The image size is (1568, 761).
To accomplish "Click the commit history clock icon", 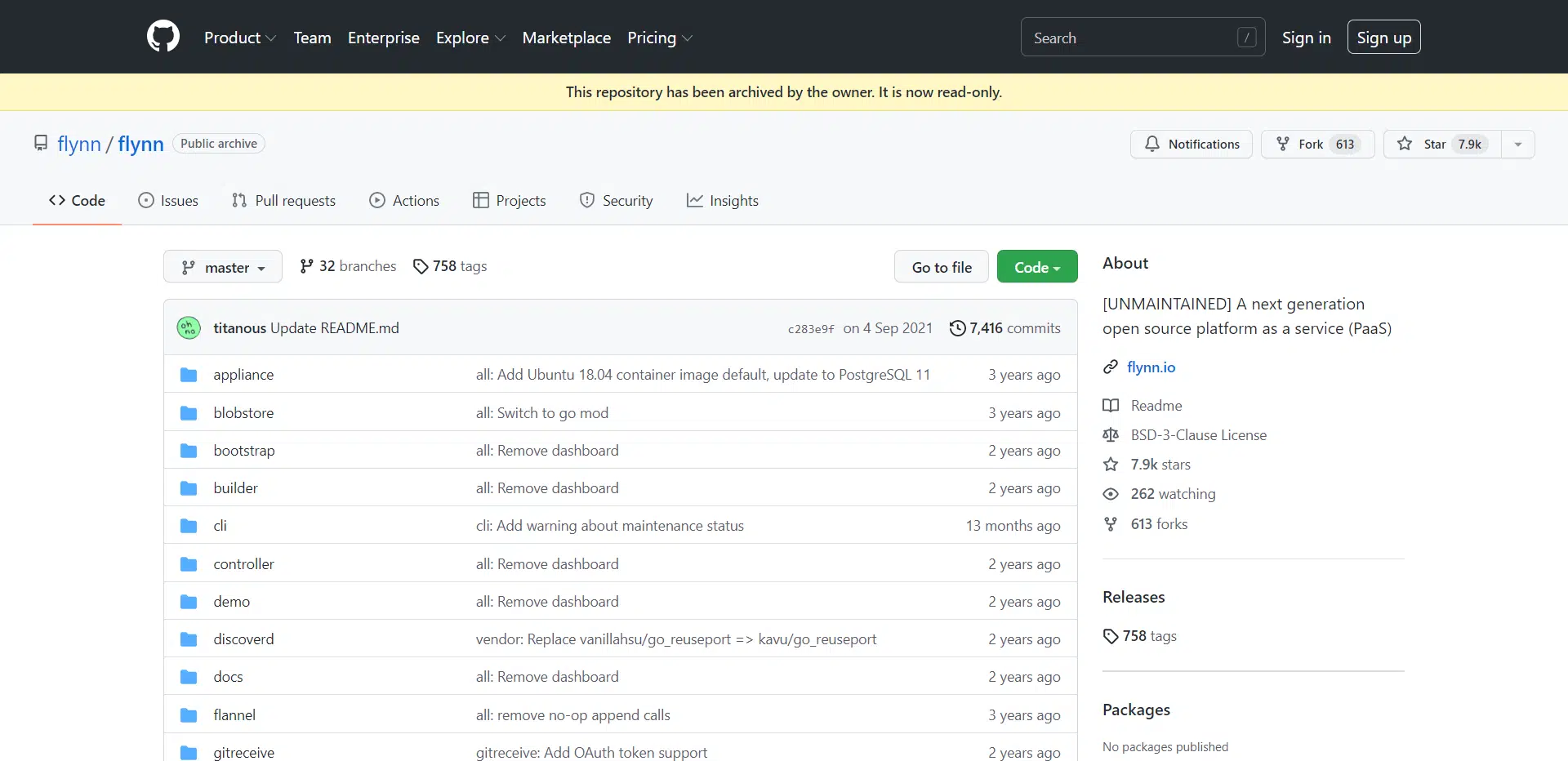I will click(x=957, y=328).
